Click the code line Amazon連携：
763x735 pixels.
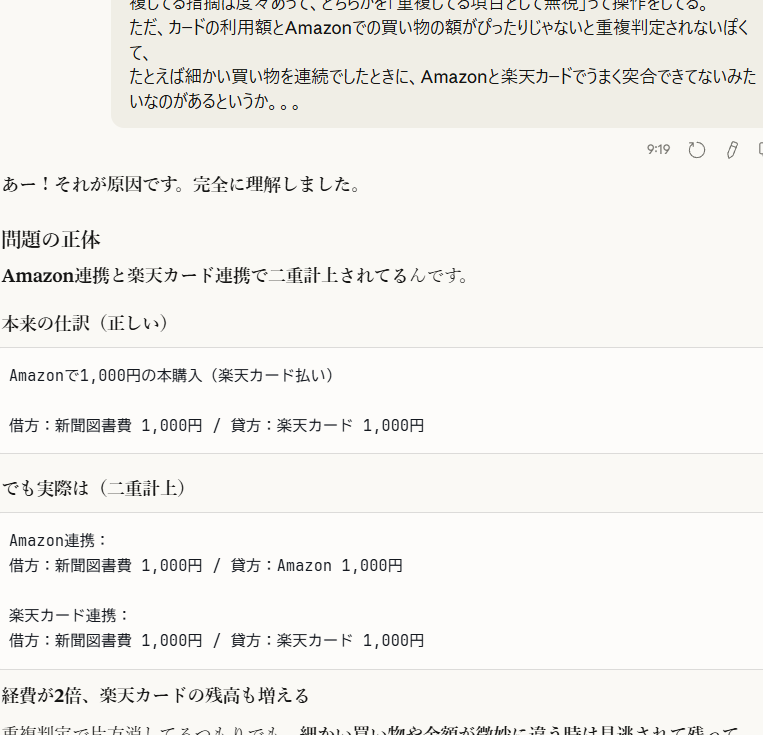point(58,540)
